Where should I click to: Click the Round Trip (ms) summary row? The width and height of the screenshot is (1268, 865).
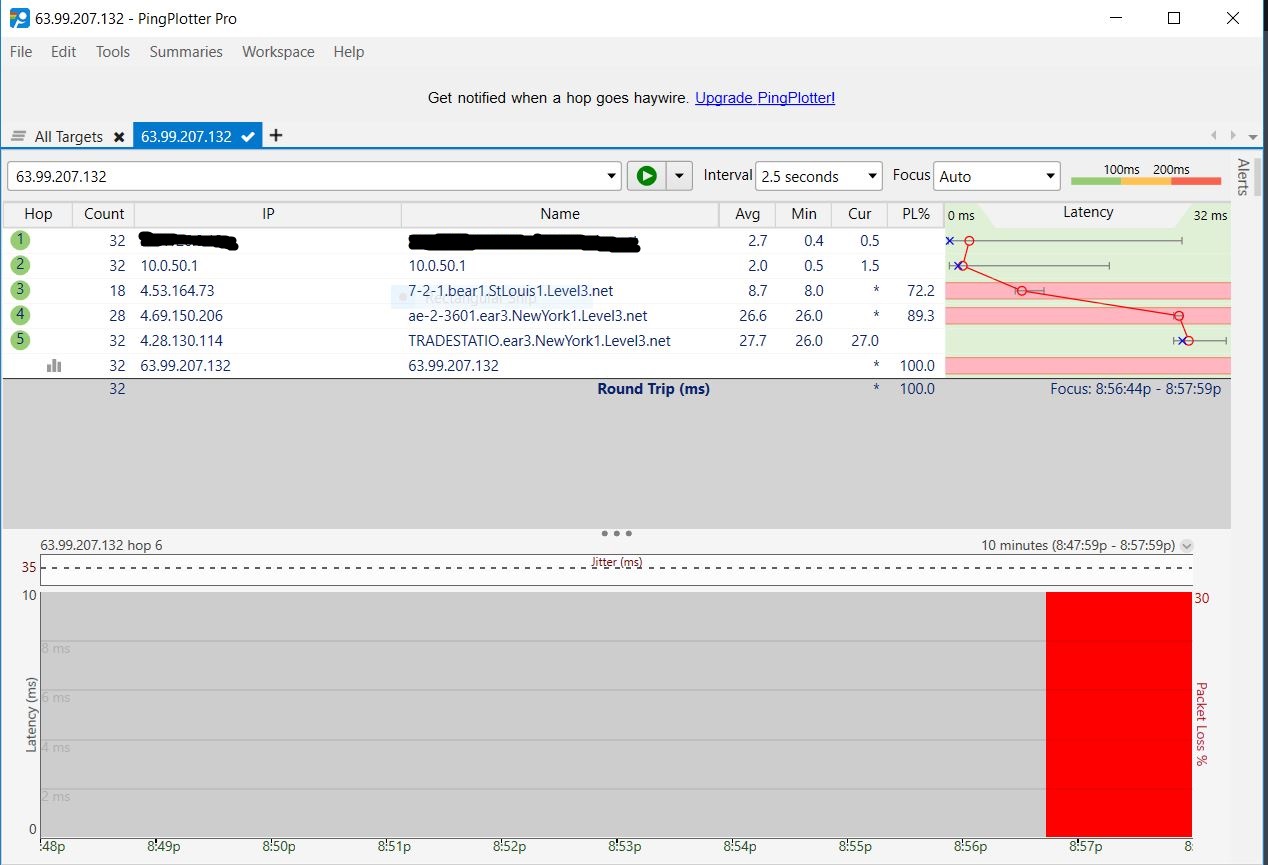617,389
